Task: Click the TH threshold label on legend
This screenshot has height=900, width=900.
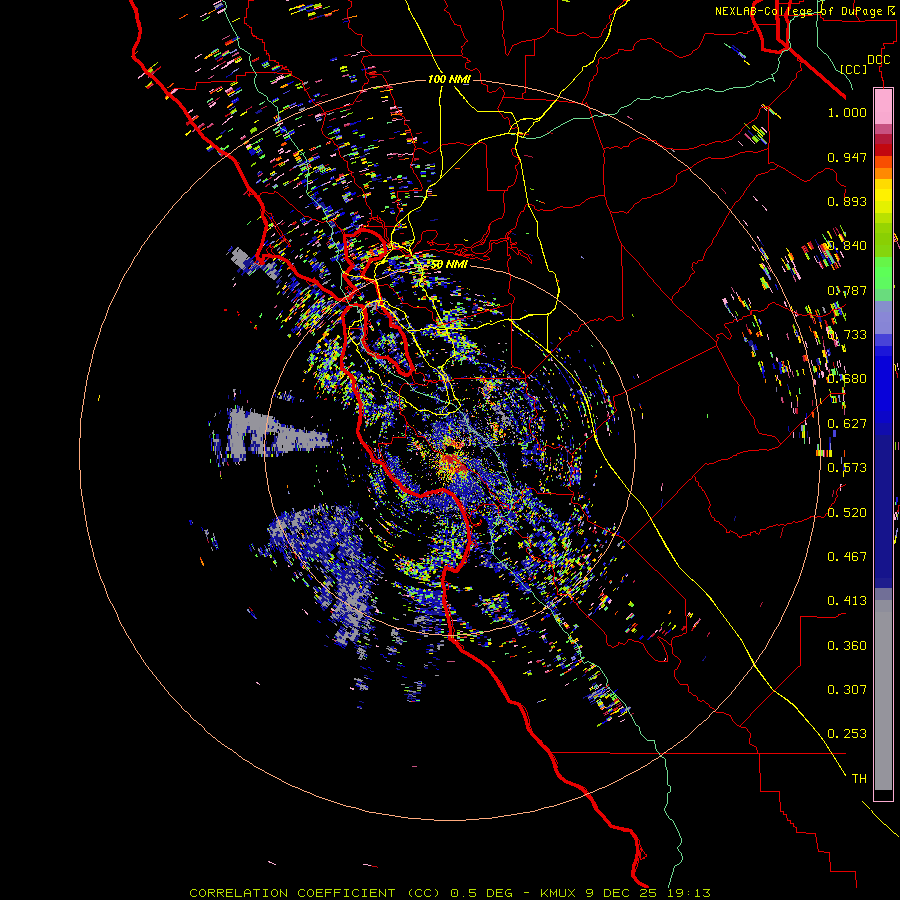Action: pyautogui.click(x=859, y=779)
